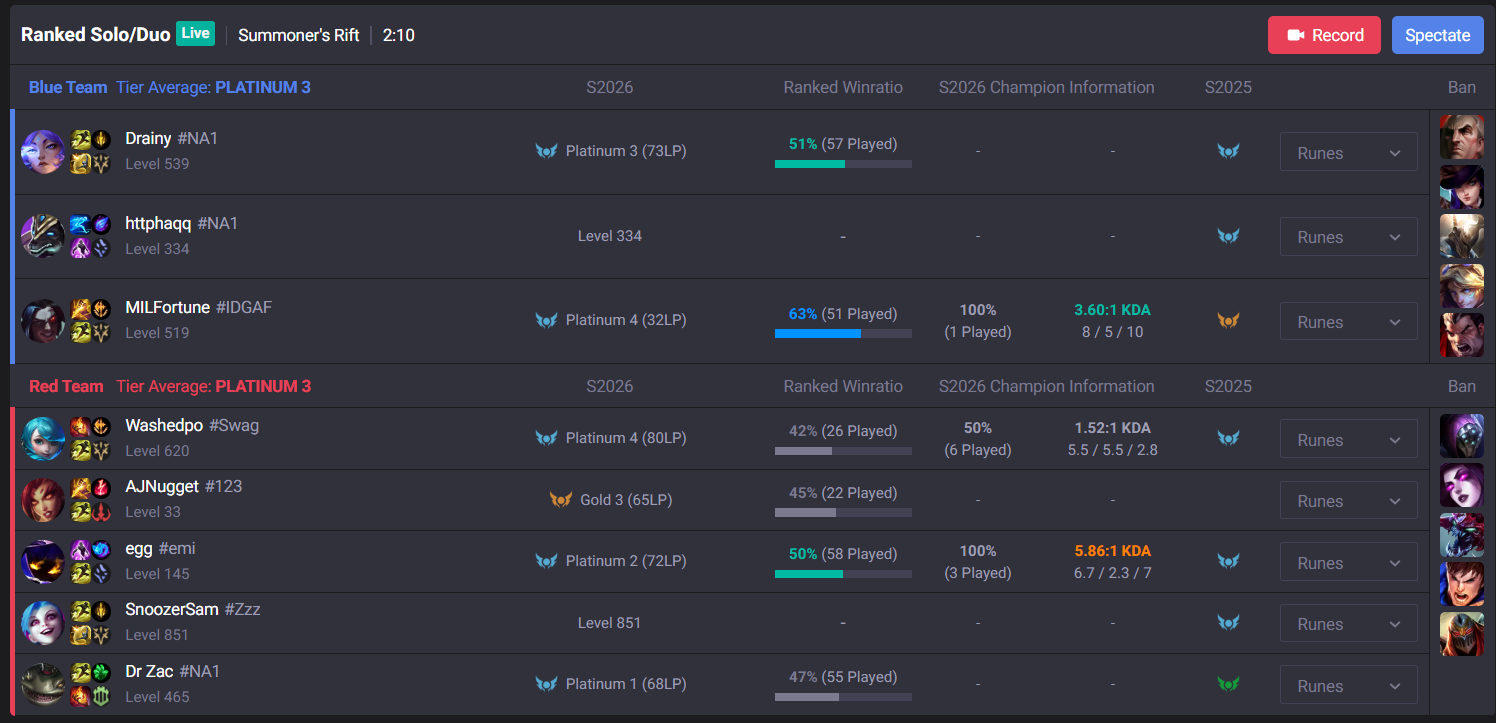Click AJNugget's Gold 3 rank emblem
The image size is (1496, 723).
pyautogui.click(x=561, y=499)
